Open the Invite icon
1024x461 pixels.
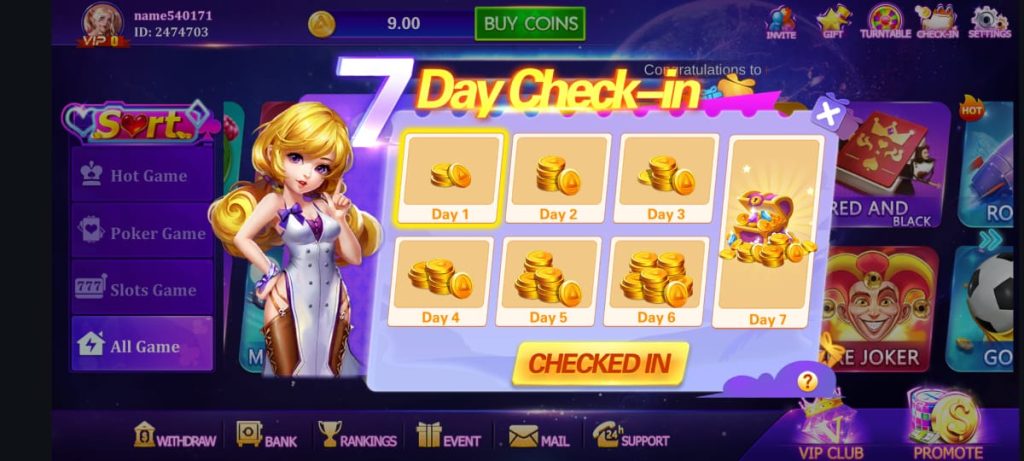tap(781, 23)
